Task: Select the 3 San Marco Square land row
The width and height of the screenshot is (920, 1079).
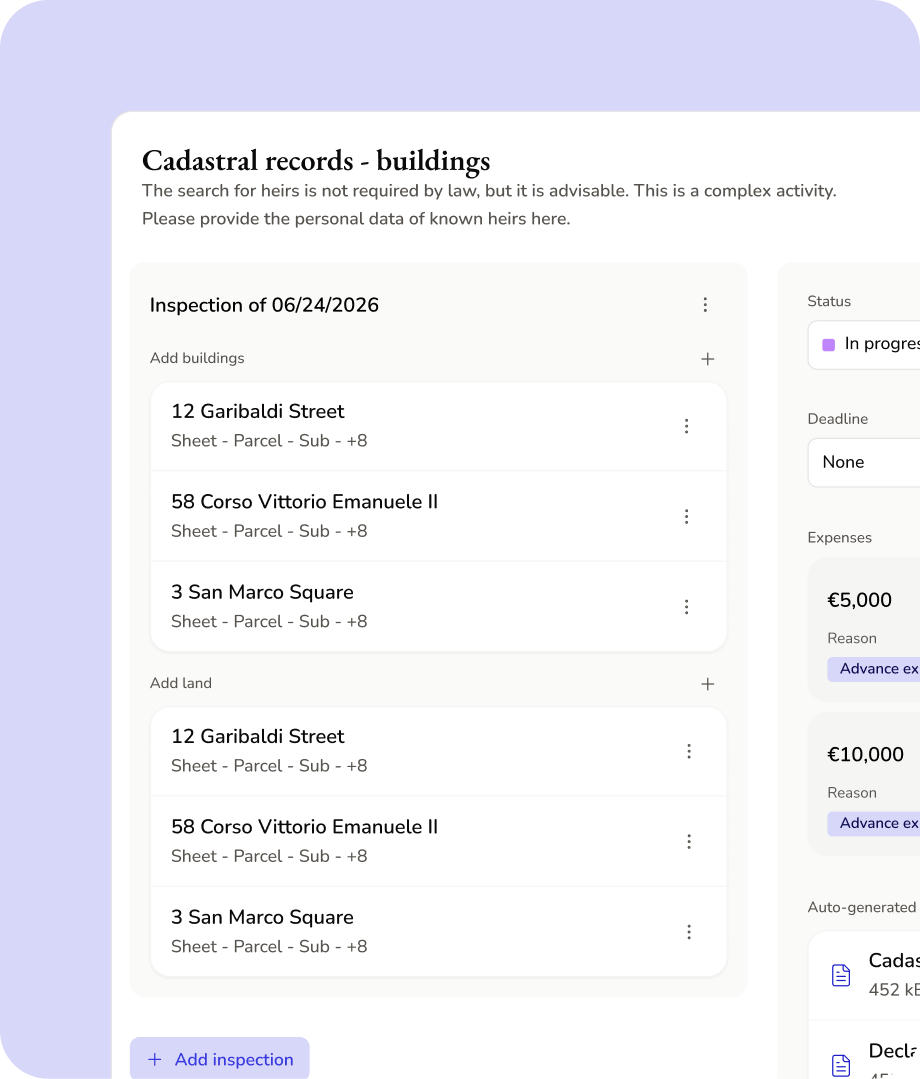Action: pyautogui.click(x=438, y=932)
